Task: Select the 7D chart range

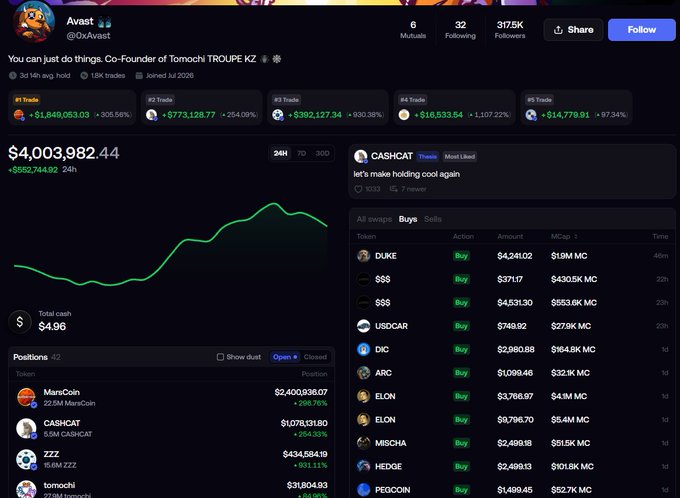Action: pos(301,153)
